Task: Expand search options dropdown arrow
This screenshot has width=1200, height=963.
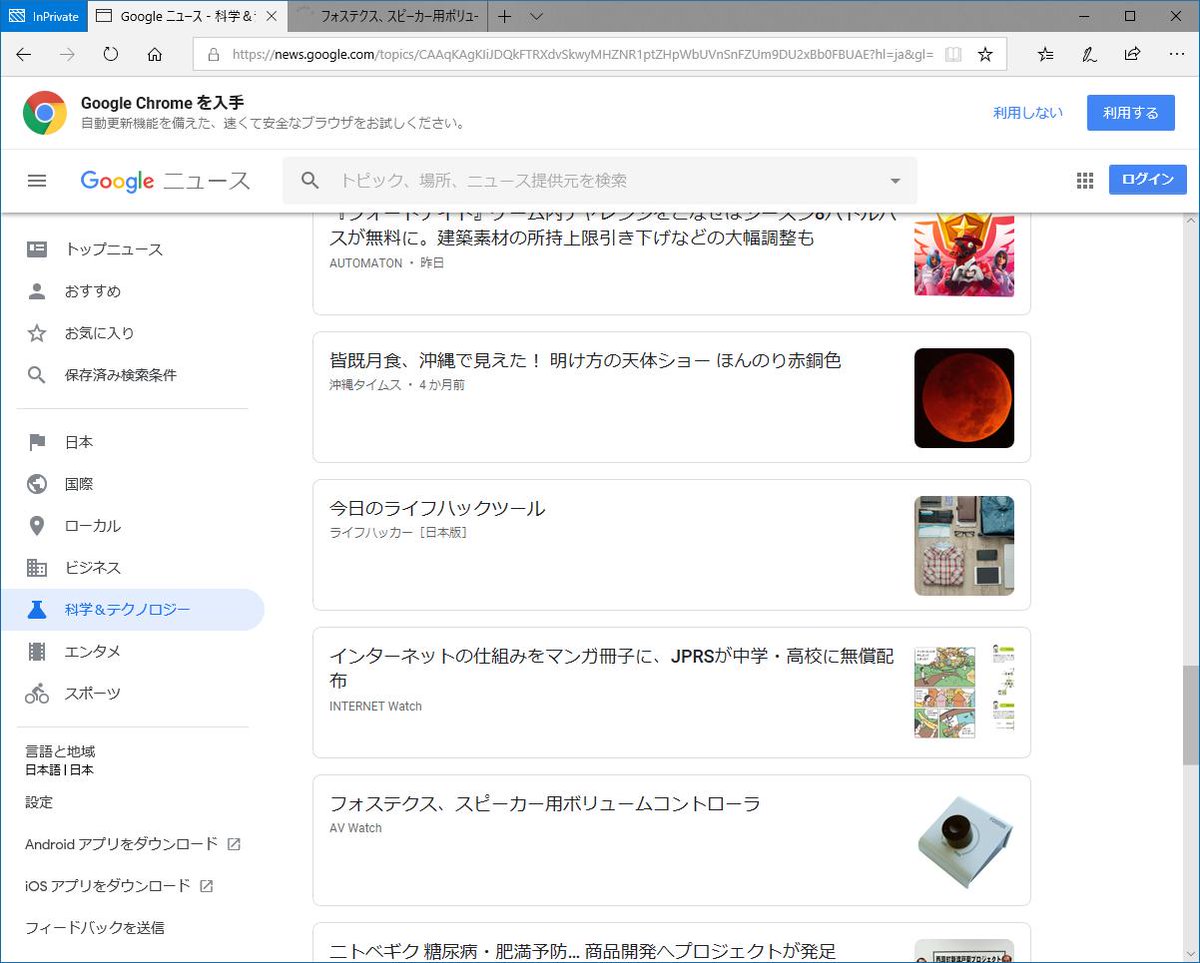Action: click(x=895, y=181)
